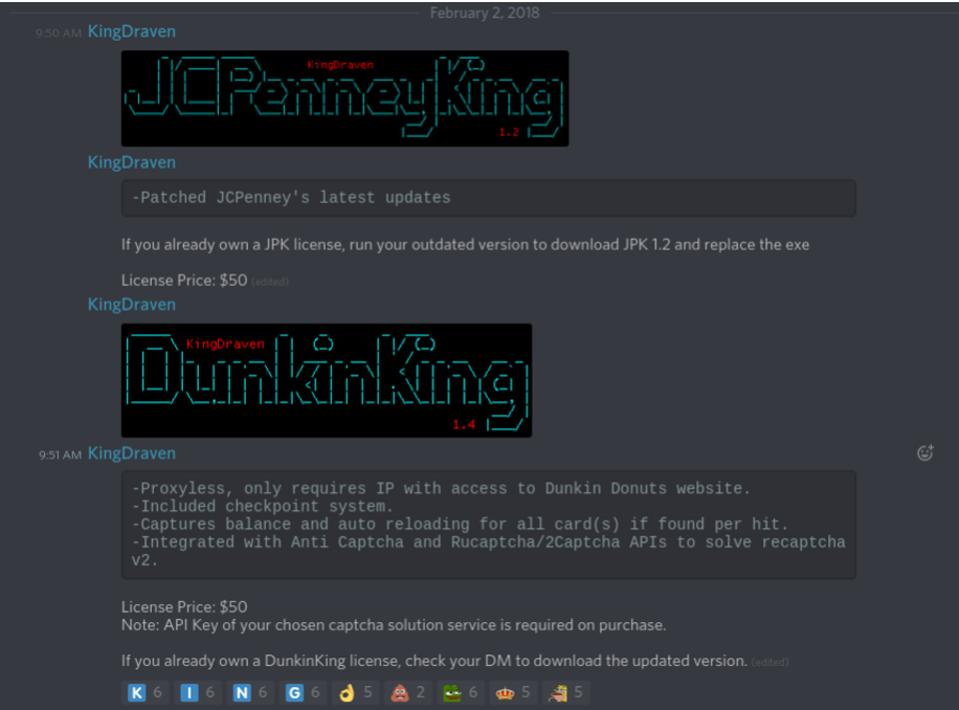The height and width of the screenshot is (710, 959).
Task: Click KingDraven username at 9:51 AM message
Action: coord(131,454)
